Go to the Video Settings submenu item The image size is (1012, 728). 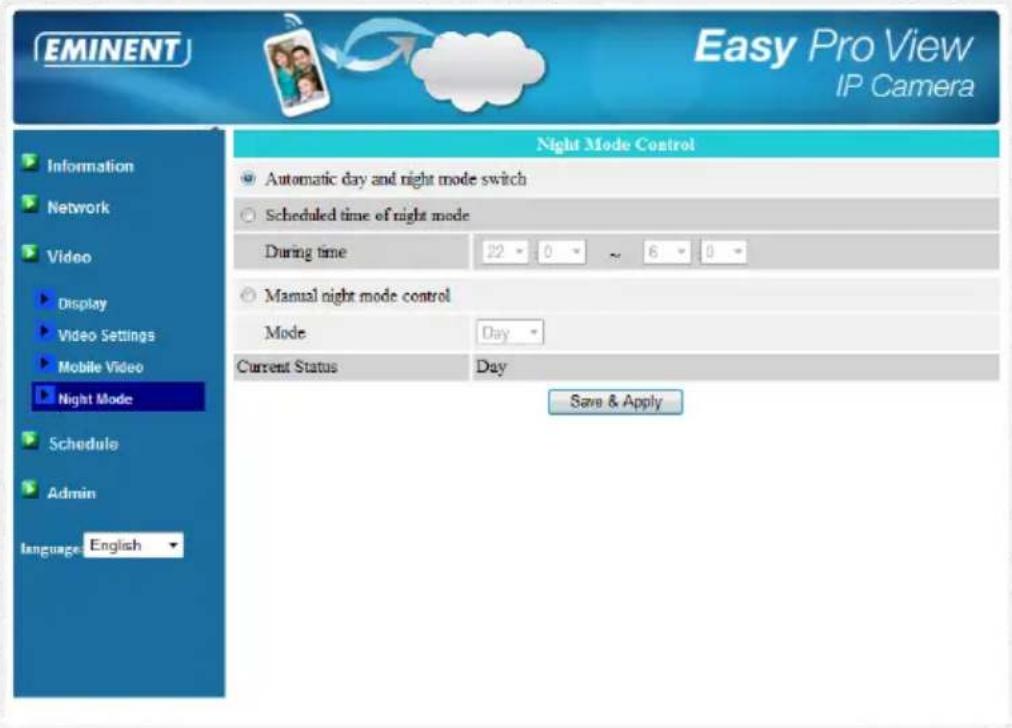106,335
